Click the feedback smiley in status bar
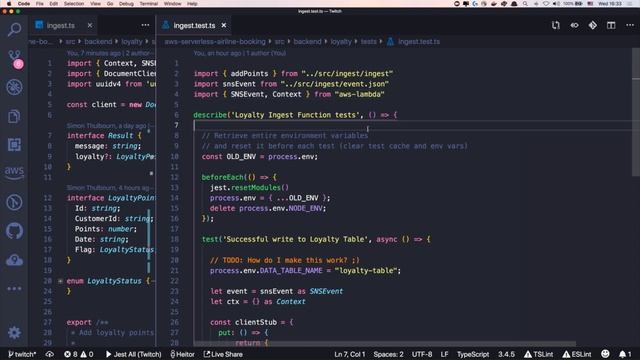This screenshot has width=640, height=360. coord(605,354)
